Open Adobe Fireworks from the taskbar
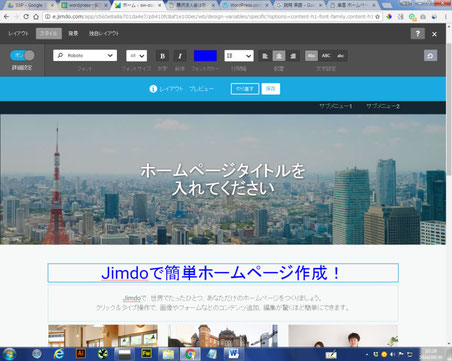 coord(146,353)
